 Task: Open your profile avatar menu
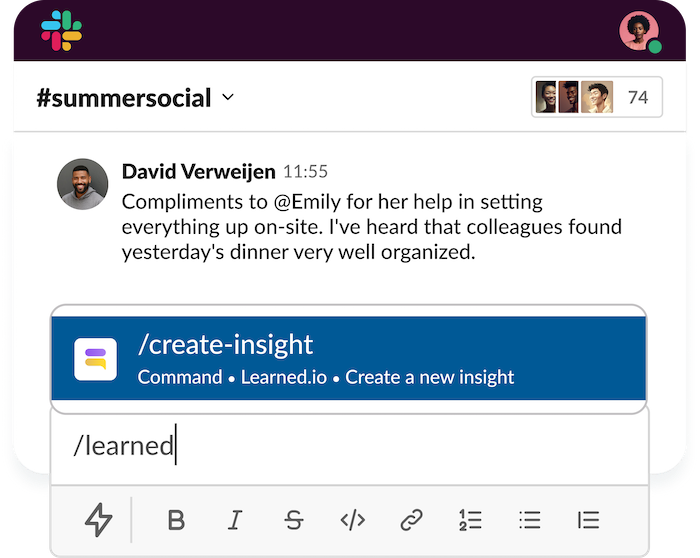tap(638, 30)
